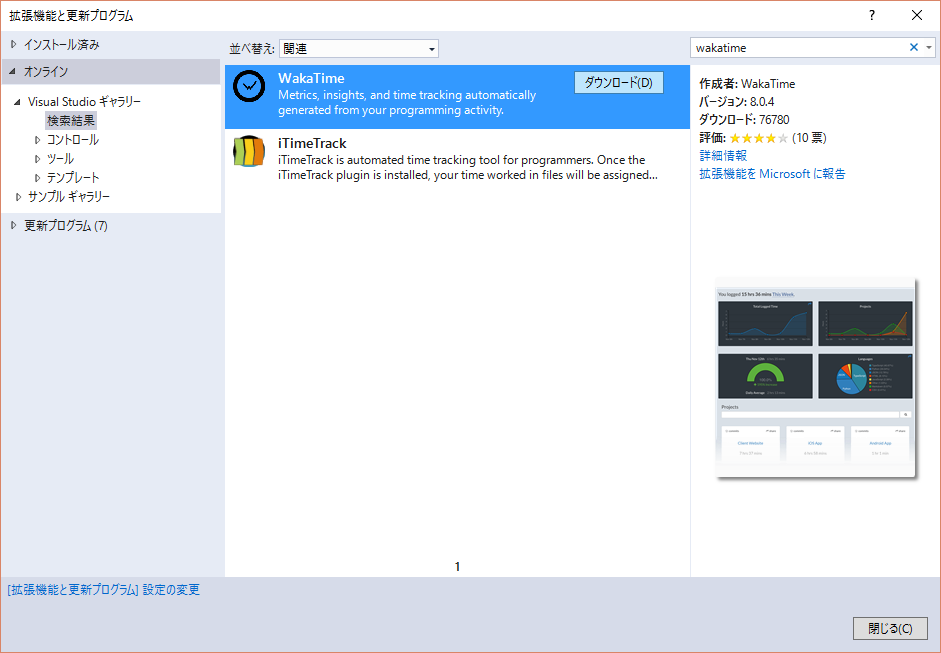Screen dimensions: 941x653
Task: Click the ダウンロード(D) button
Action: (619, 83)
